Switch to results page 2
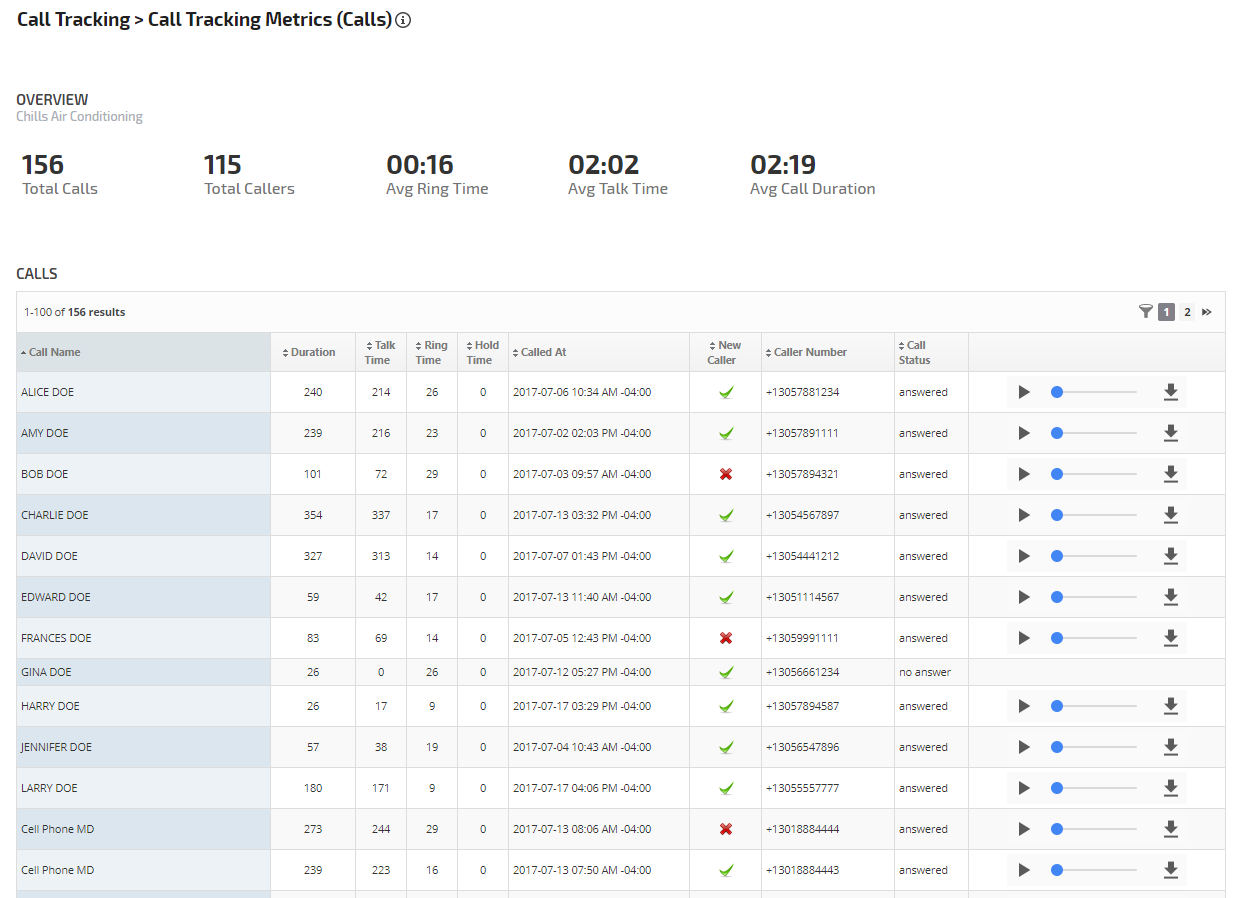The width and height of the screenshot is (1233, 898). 1187,312
